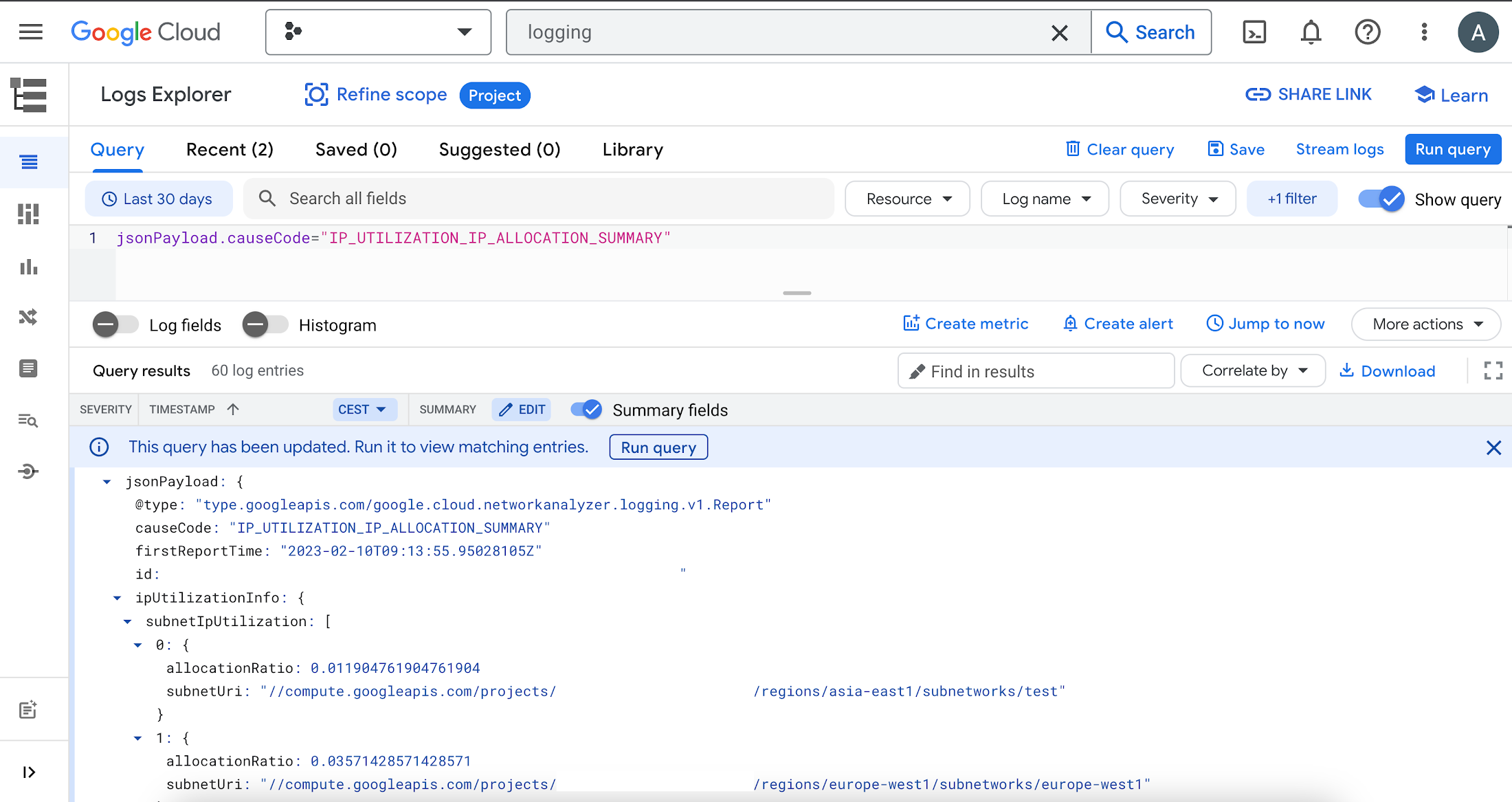The image size is (1512, 802).
Task: Open Log Router shuffle sidebar icon
Action: coord(28,317)
